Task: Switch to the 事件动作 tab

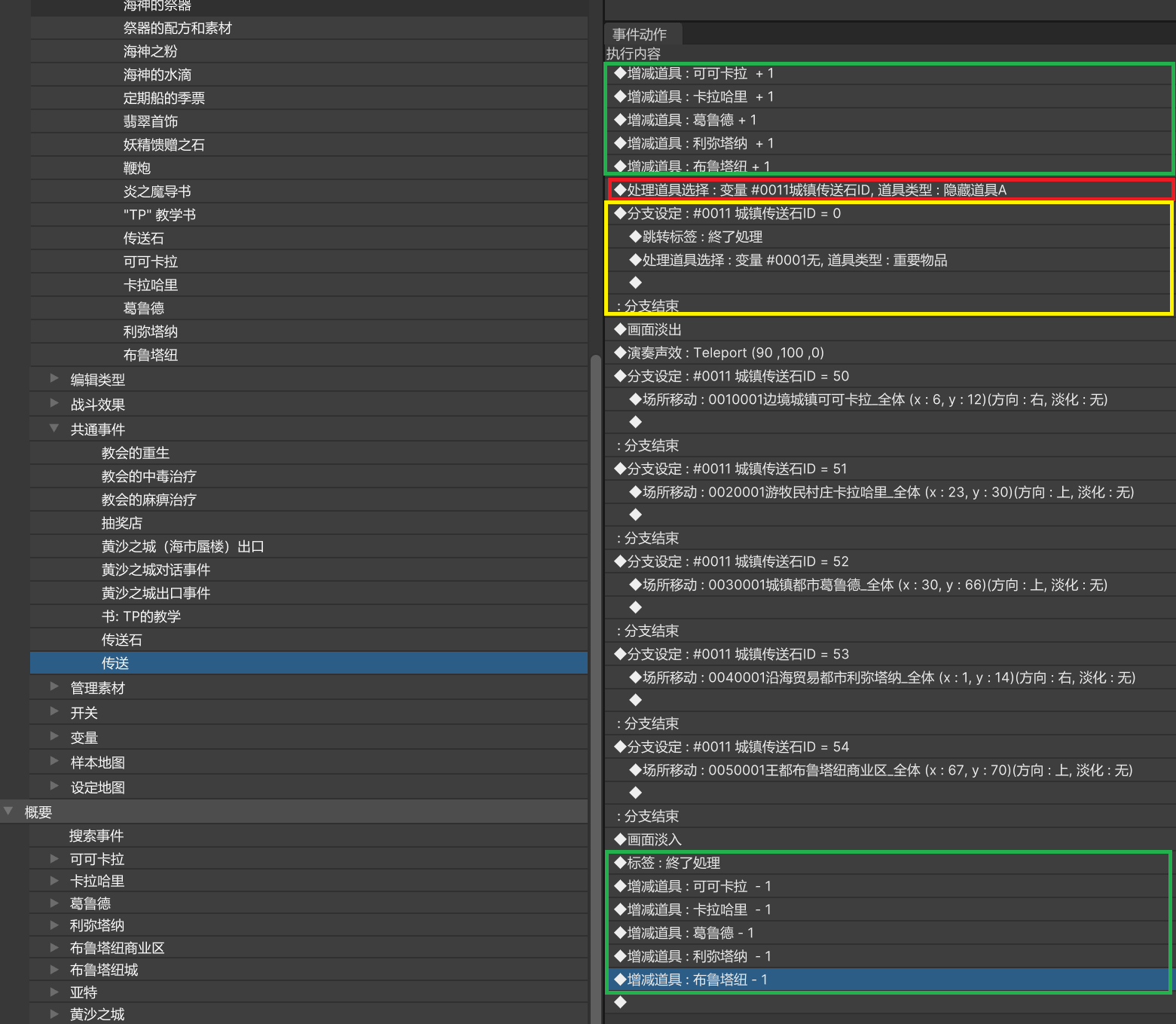Action: click(x=640, y=34)
